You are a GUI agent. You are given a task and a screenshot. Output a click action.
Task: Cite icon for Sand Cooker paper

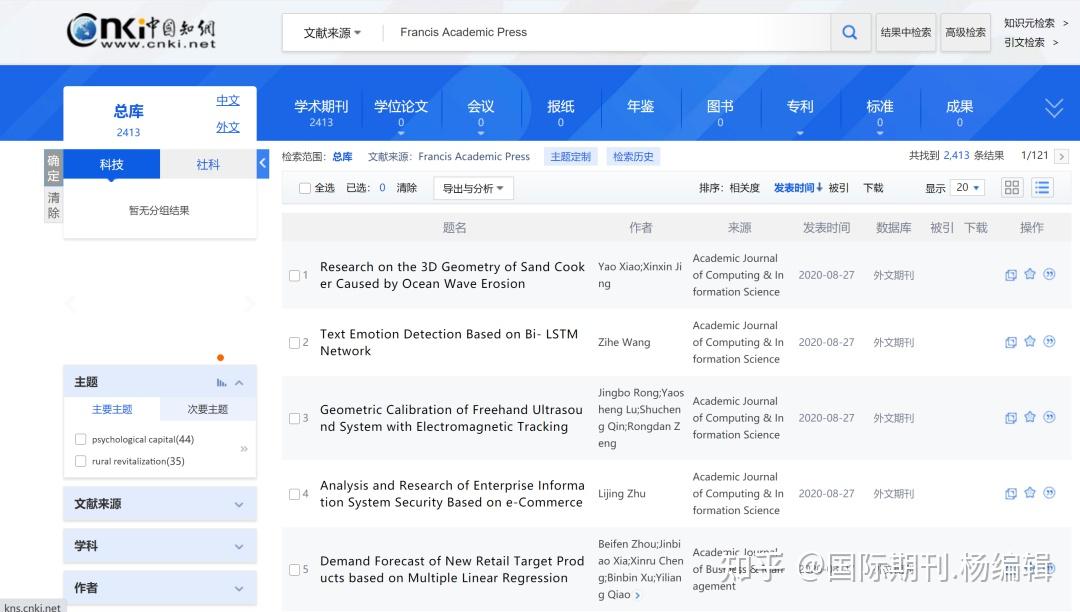(x=1049, y=274)
